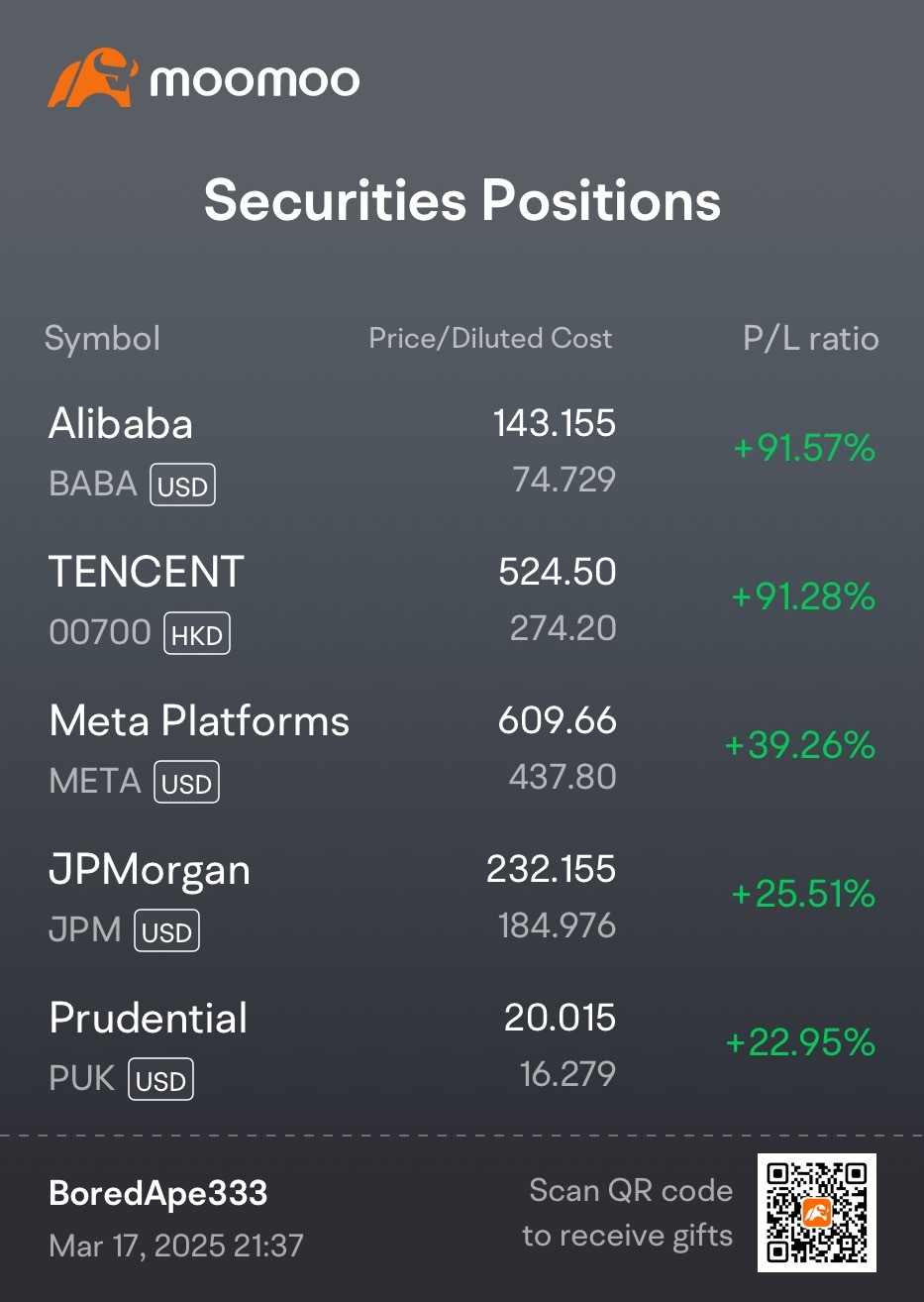Screen dimensions: 924x1302
Task: Click the moomoo bull logo icon
Action: 93,77
